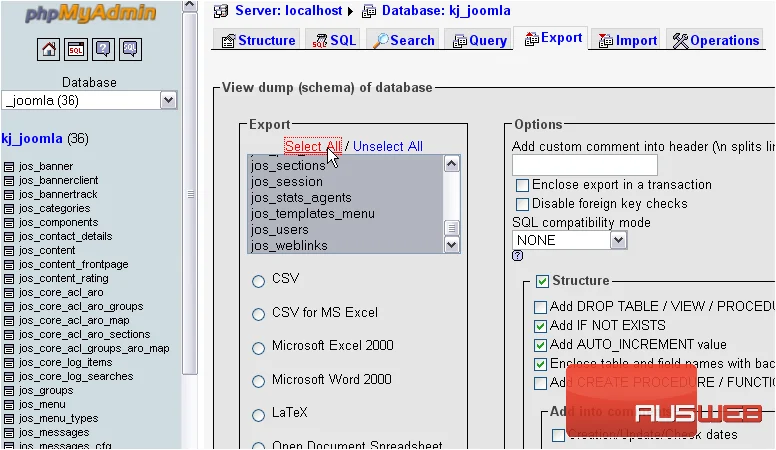Open help icon under SQL compatibility mode

point(517,255)
